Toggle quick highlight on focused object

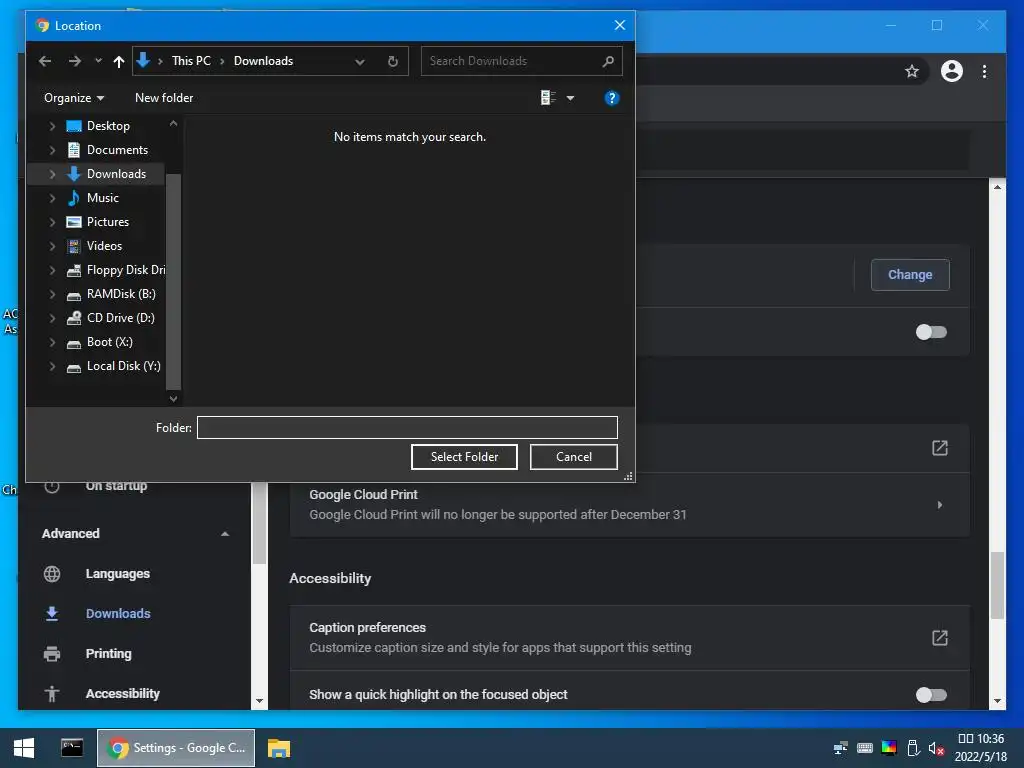tap(931, 695)
